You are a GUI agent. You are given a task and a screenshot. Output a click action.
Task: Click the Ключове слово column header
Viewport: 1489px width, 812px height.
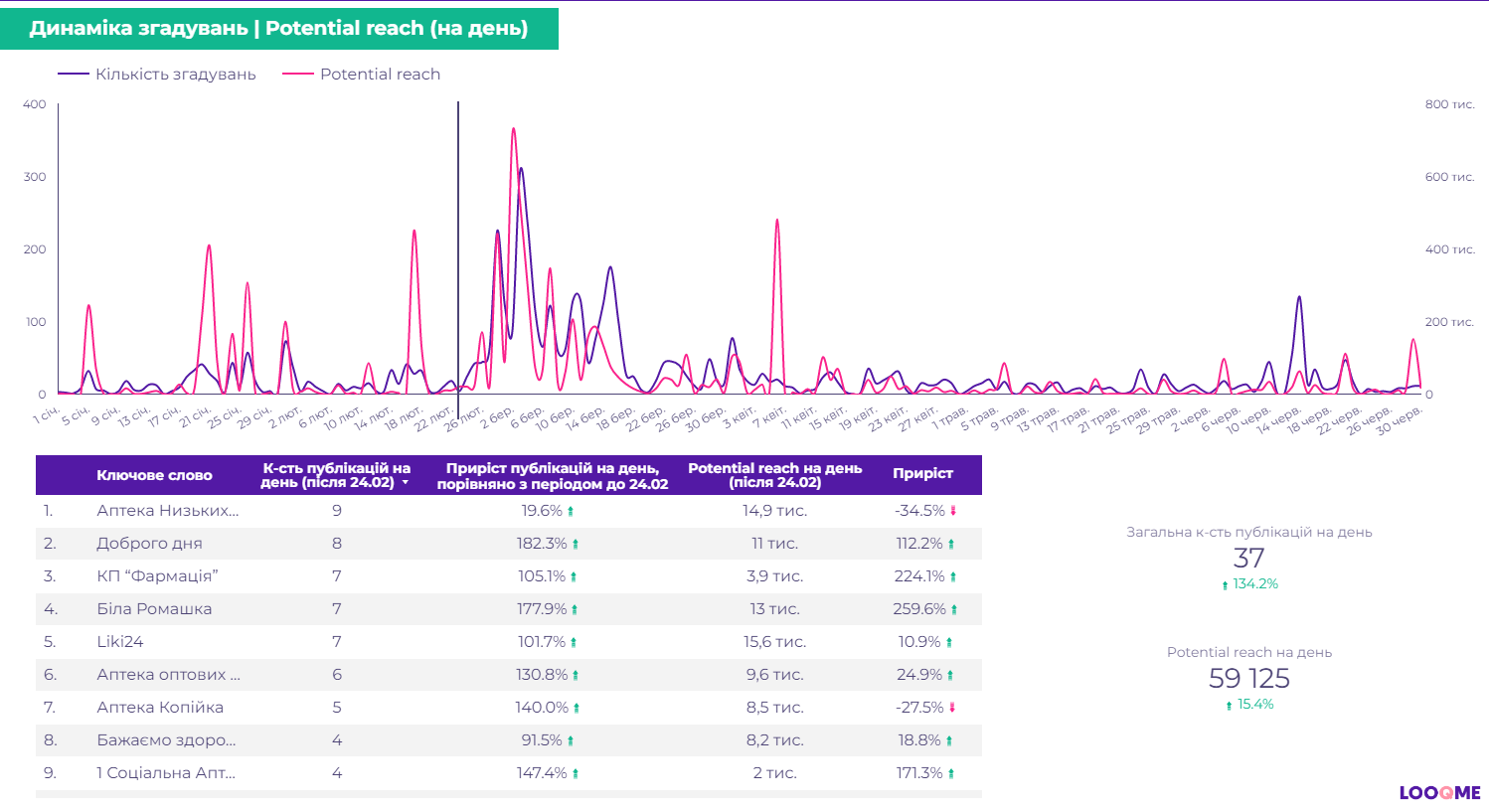pyautogui.click(x=154, y=475)
